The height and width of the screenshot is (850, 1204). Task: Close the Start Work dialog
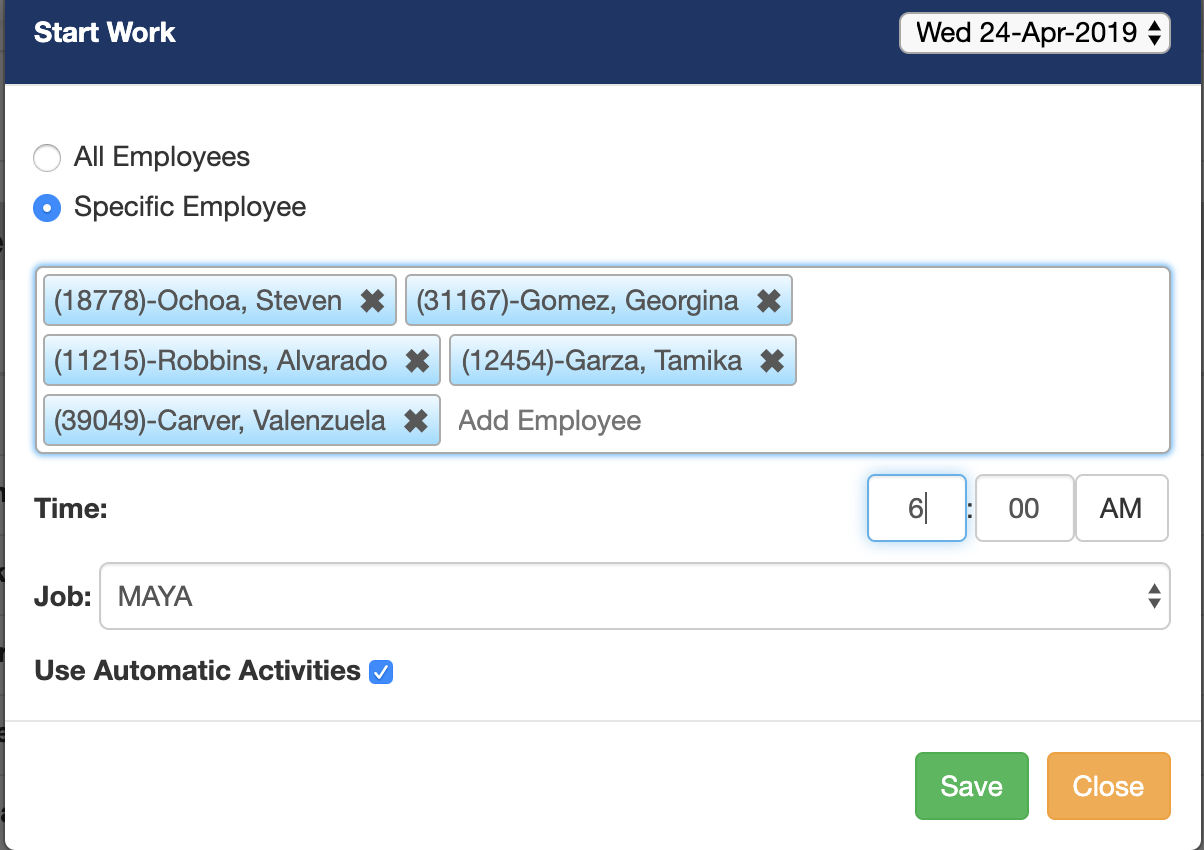coord(1108,786)
